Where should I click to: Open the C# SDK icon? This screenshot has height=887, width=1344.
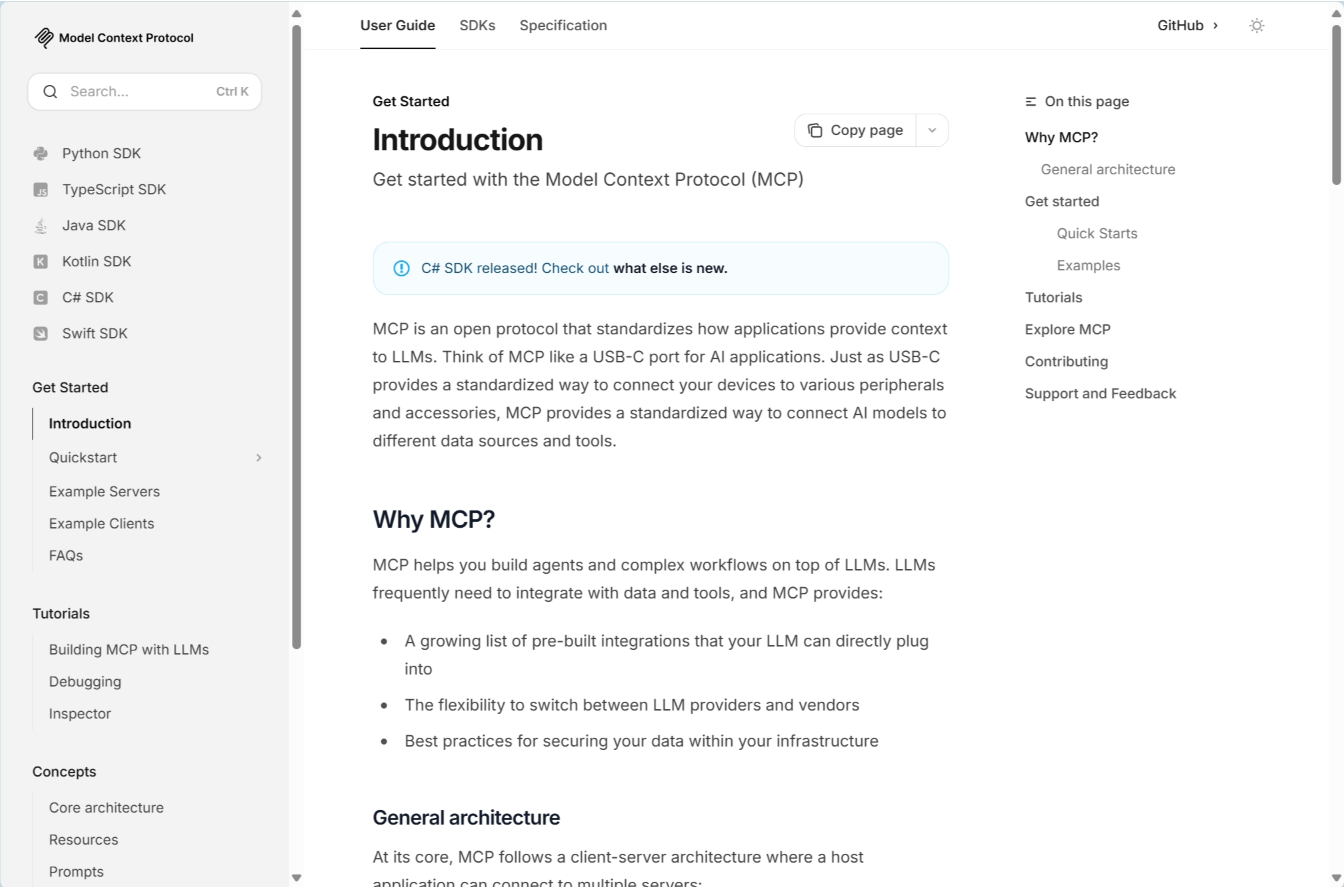(40, 298)
